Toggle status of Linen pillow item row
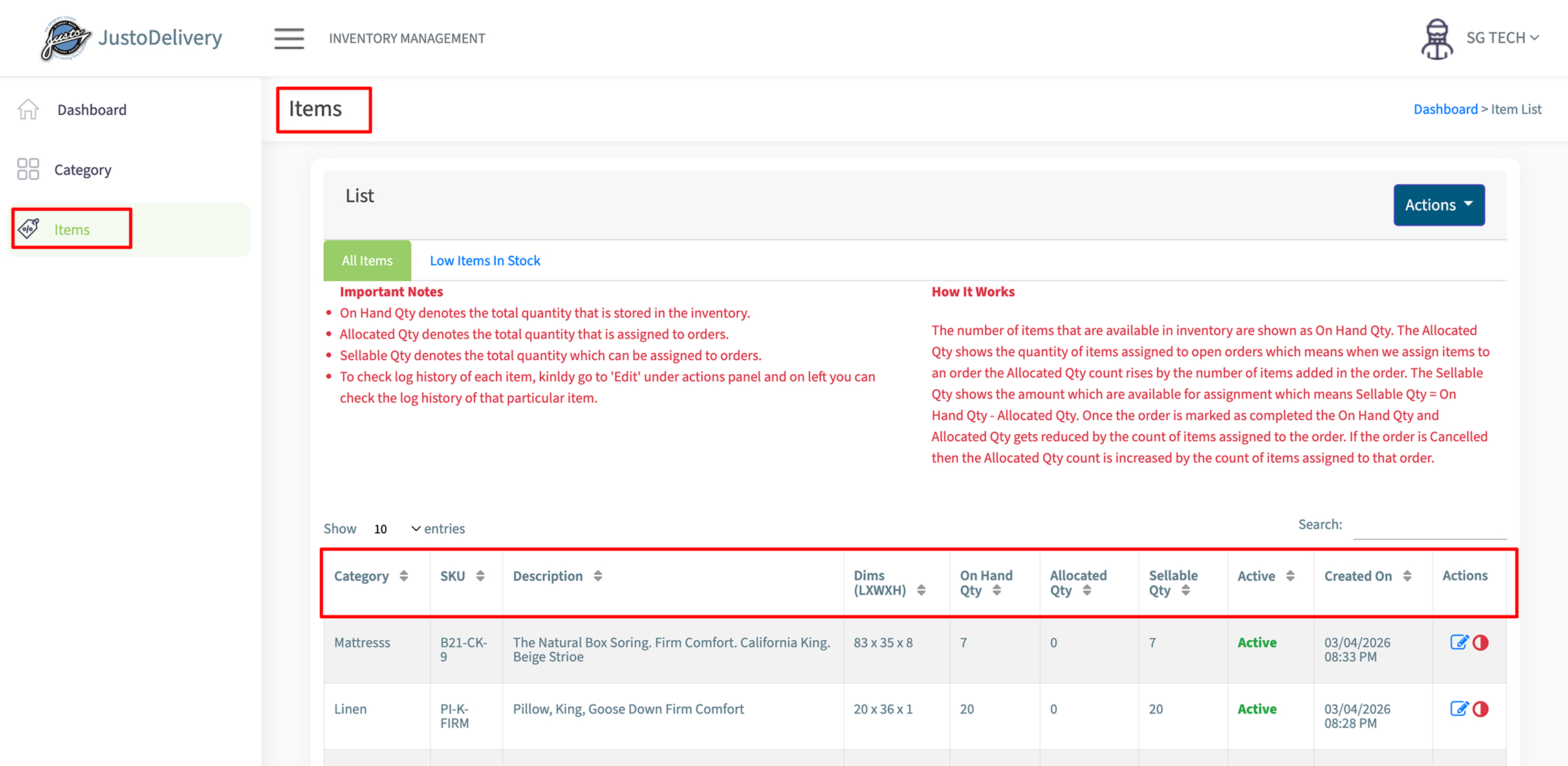Viewport: 1568px width, 766px height. (1481, 709)
